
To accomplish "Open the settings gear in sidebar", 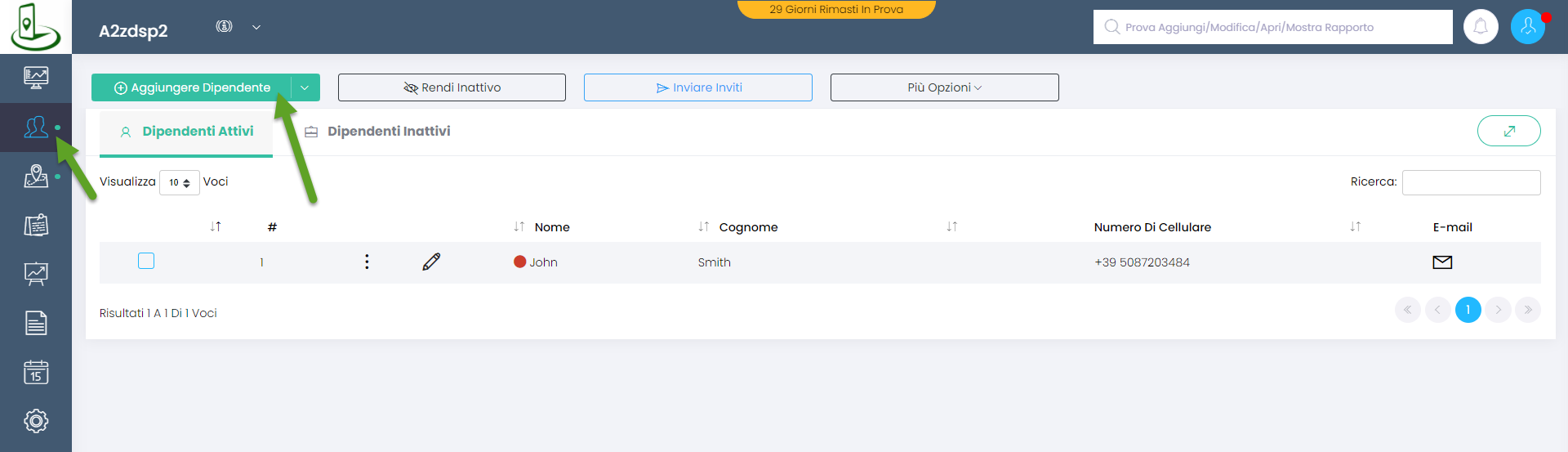I will 36,421.
